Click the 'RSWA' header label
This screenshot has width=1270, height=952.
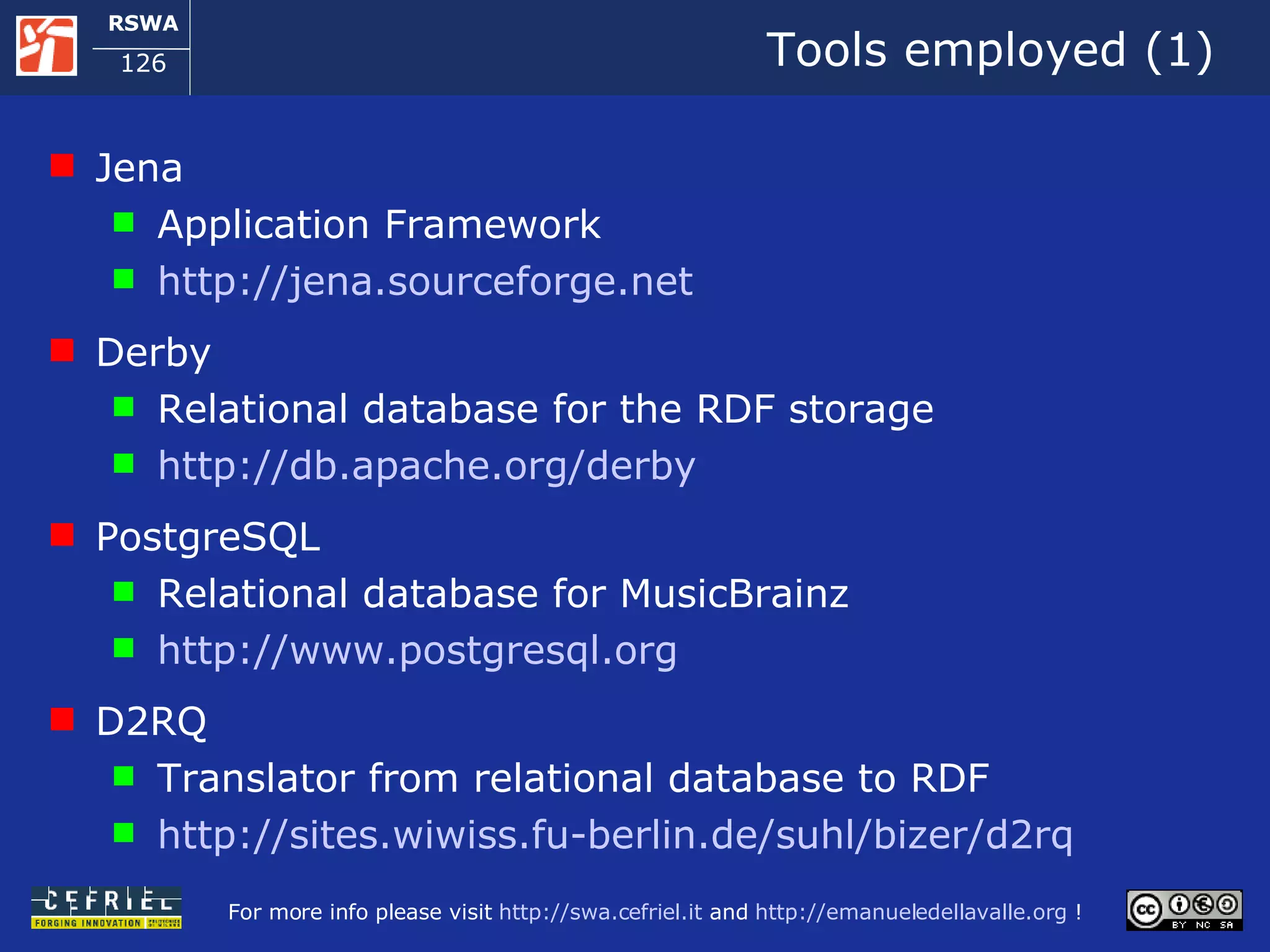(x=143, y=24)
